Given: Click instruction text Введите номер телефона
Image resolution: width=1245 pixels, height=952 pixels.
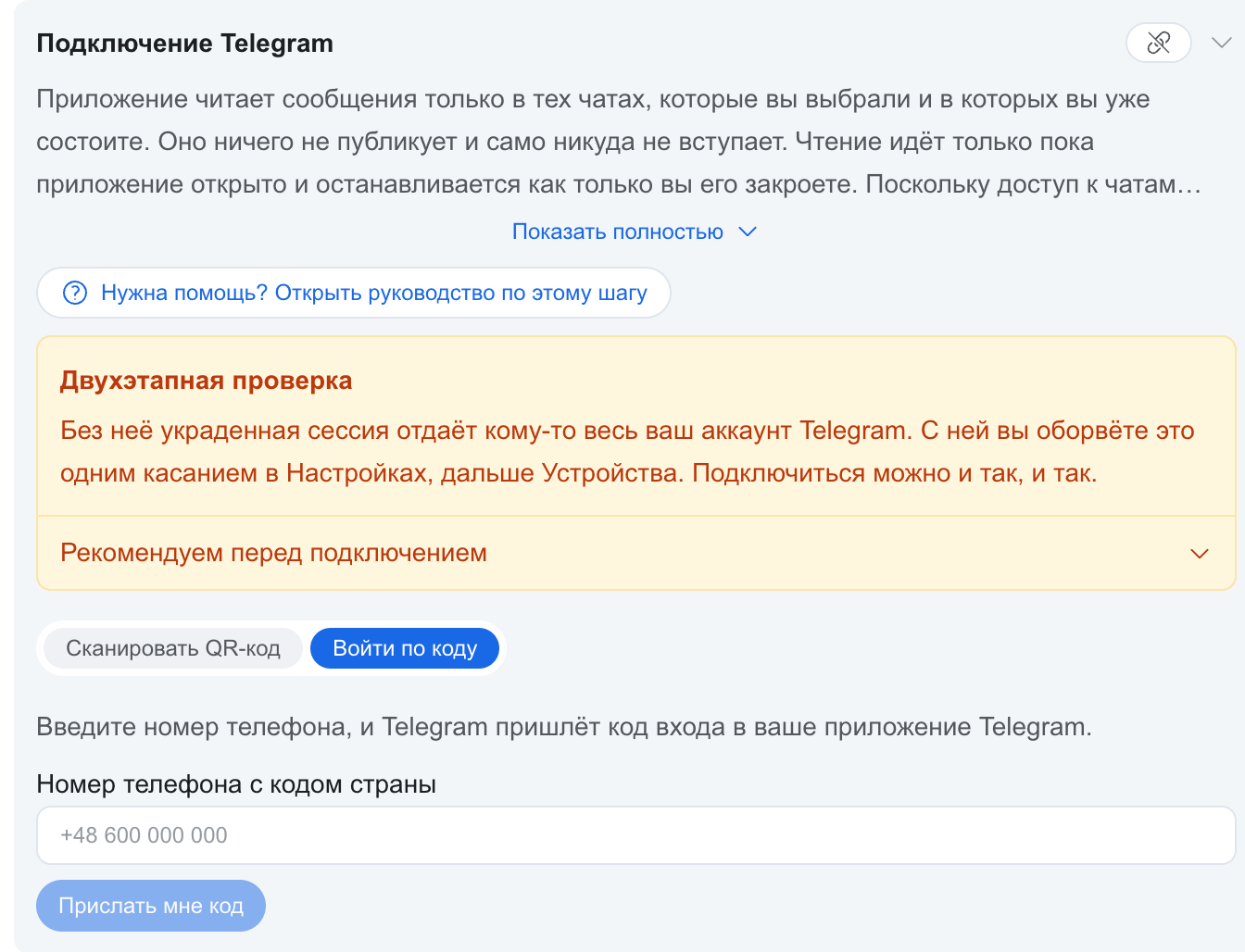Looking at the screenshot, I should point(564,727).
